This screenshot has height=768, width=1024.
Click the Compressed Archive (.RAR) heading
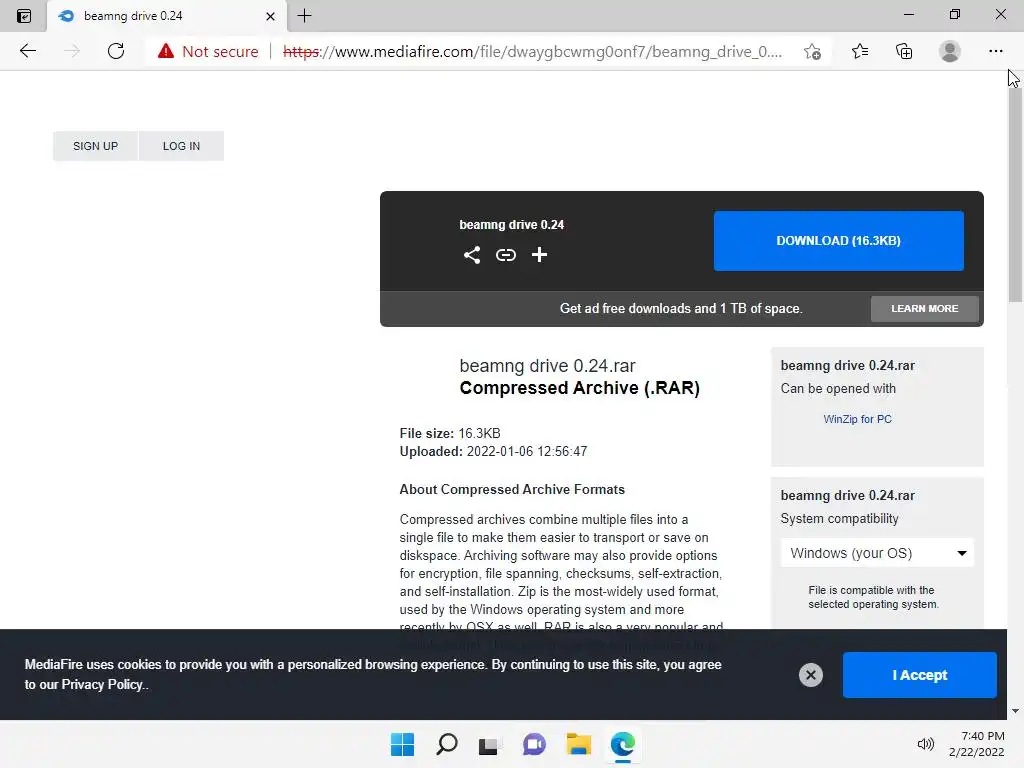pos(579,388)
